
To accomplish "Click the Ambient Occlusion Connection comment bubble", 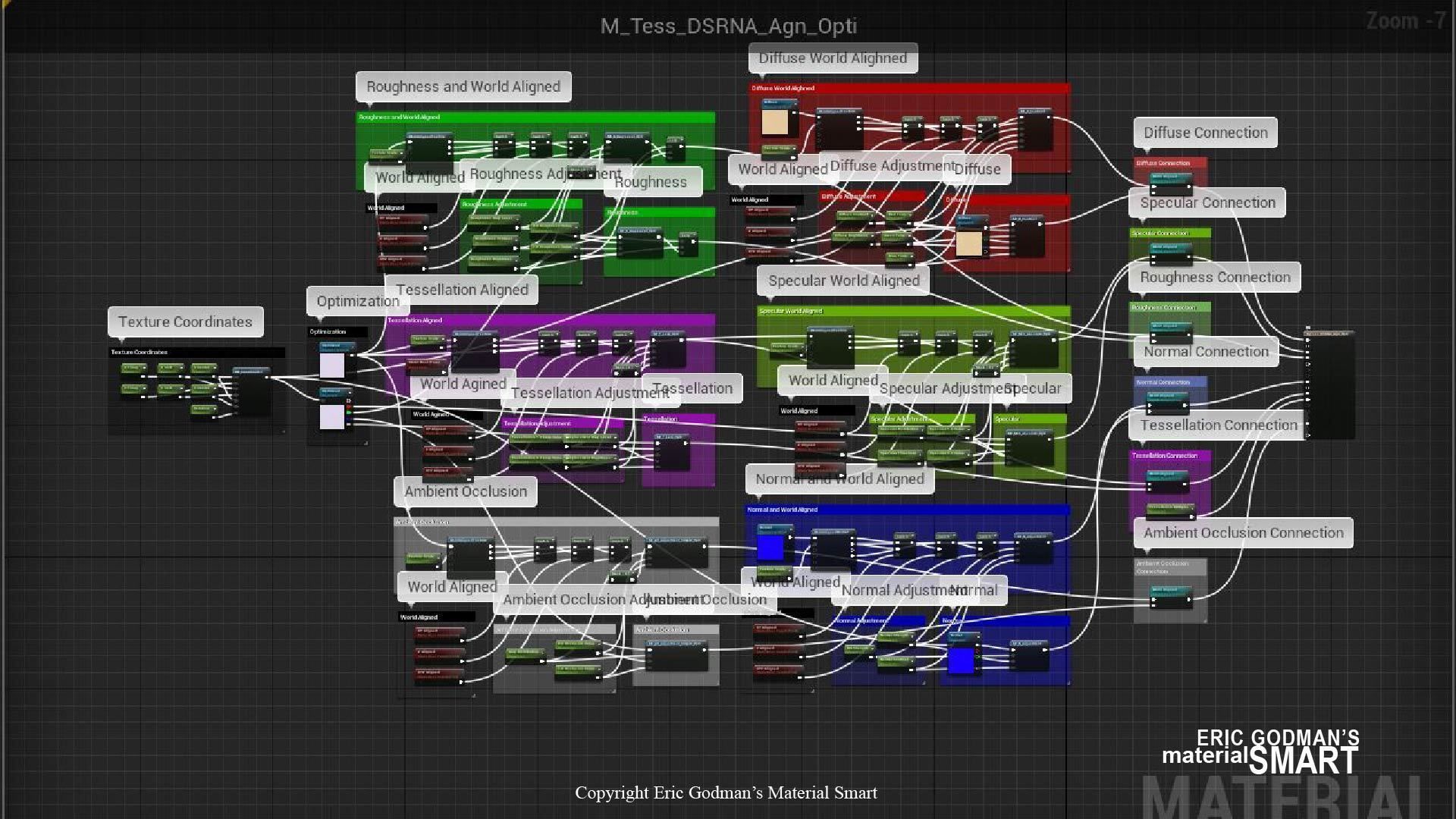I will [1243, 533].
